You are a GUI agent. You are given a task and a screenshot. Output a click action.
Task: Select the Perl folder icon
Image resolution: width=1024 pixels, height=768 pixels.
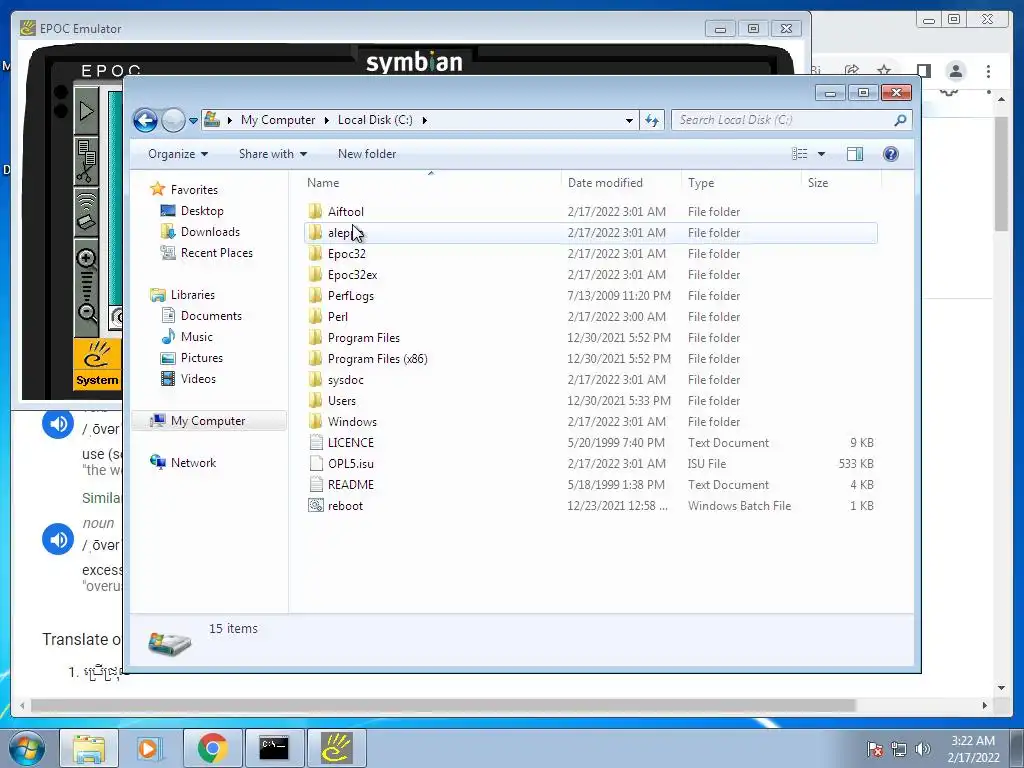coord(315,316)
